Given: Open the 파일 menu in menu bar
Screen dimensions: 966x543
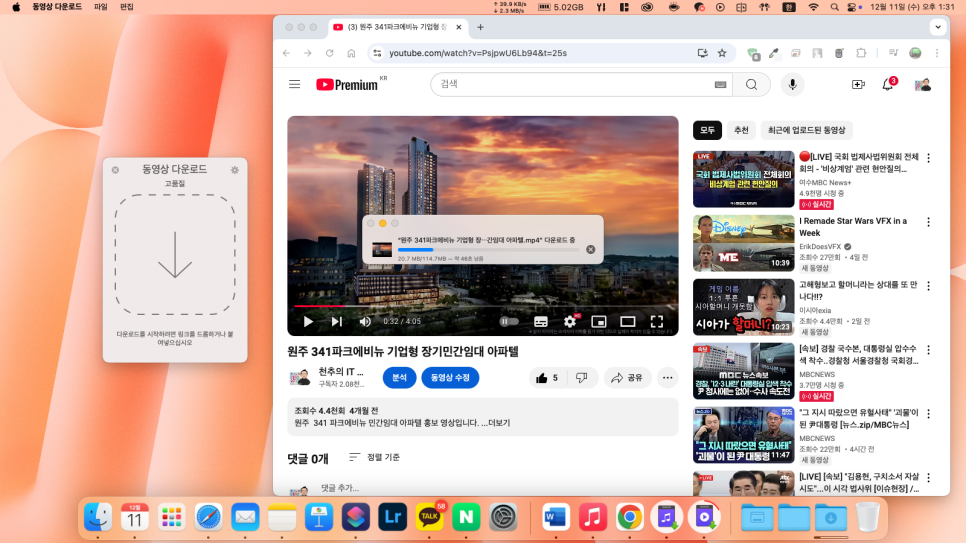Looking at the screenshot, I should 100,7.
